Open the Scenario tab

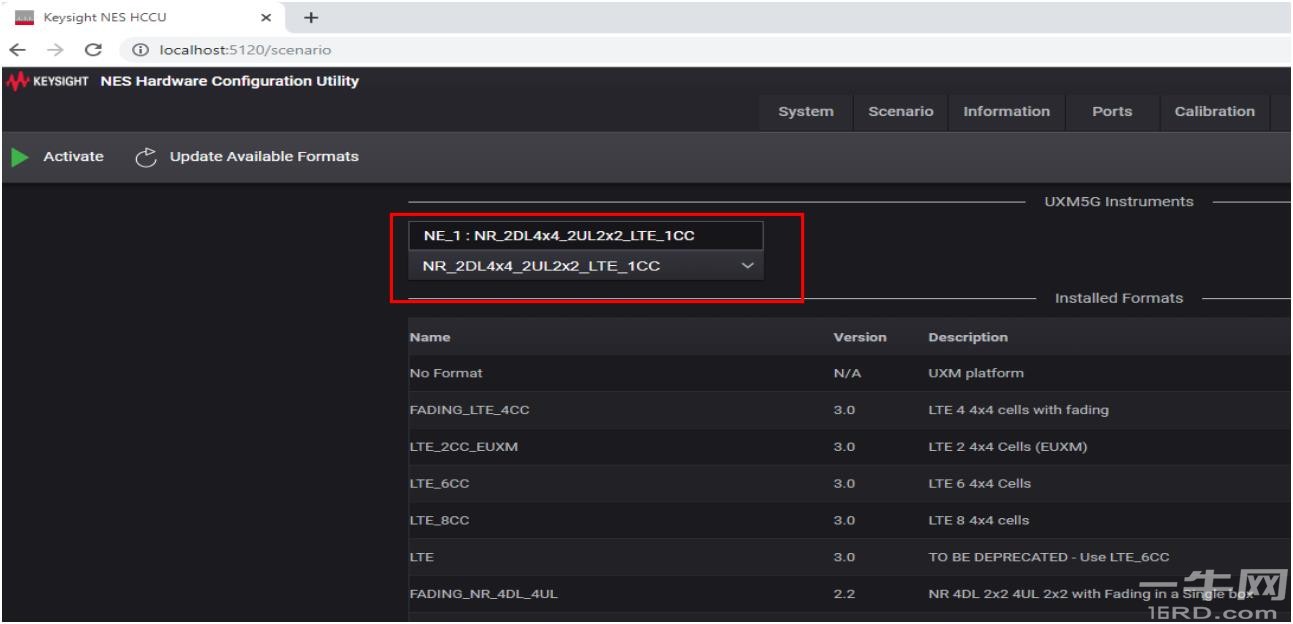(900, 112)
